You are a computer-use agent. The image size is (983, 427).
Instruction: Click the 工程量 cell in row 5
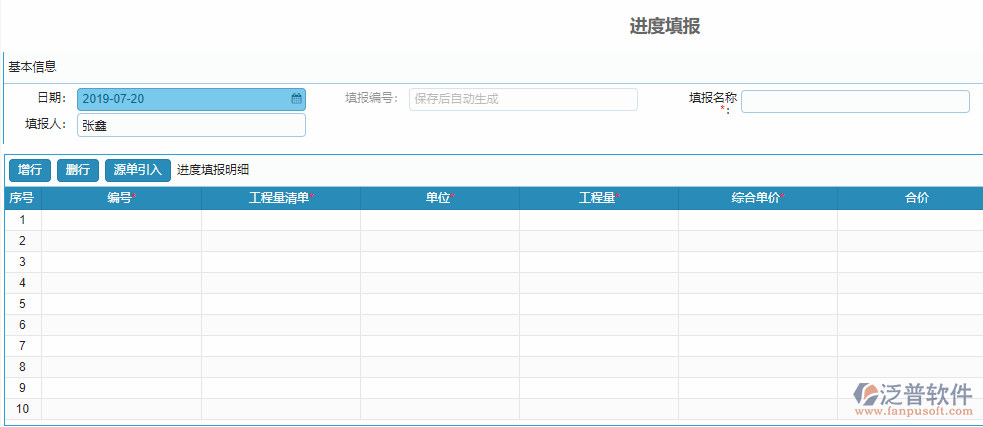(598, 304)
